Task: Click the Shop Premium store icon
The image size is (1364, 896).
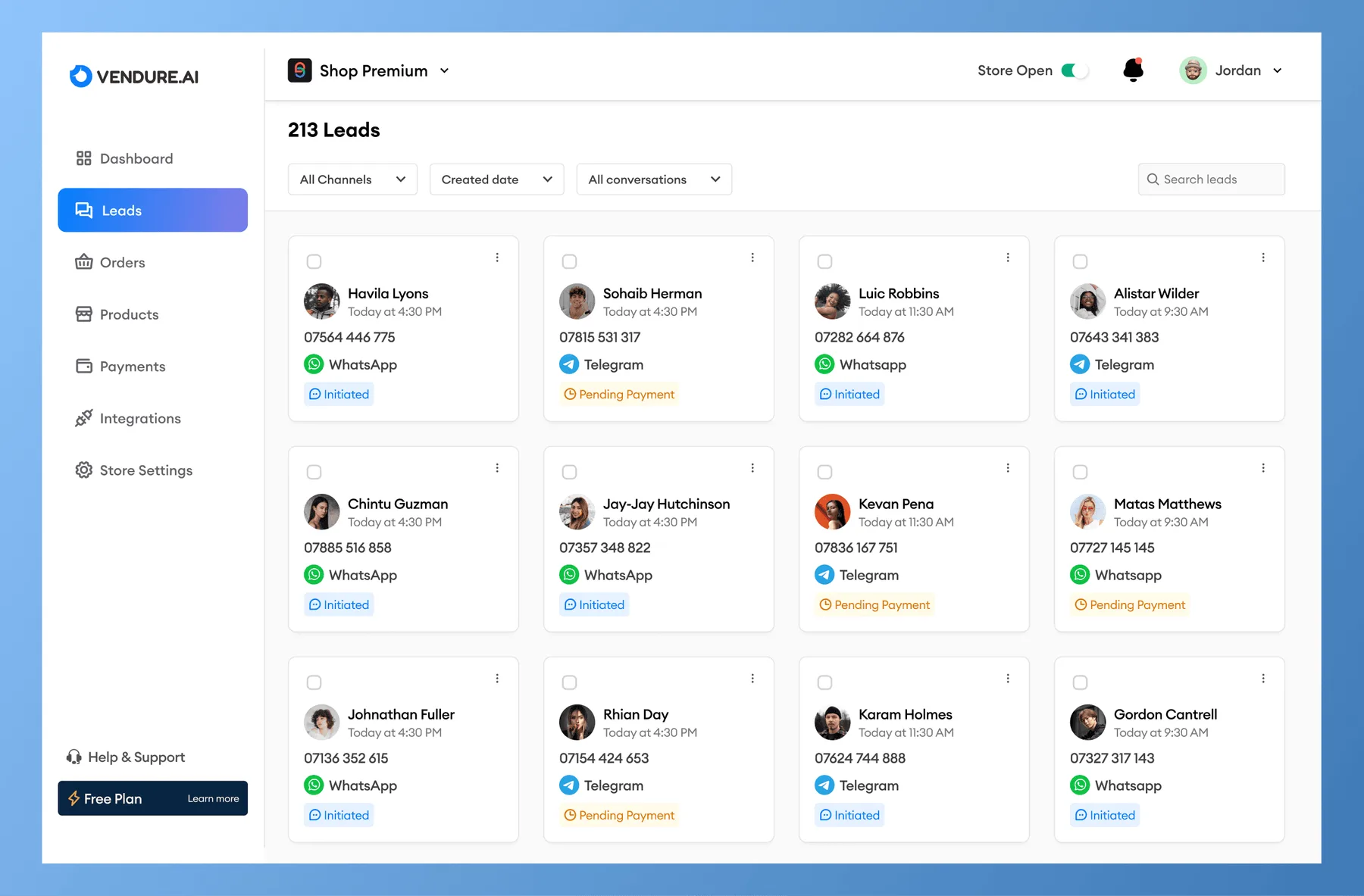Action: coord(300,70)
